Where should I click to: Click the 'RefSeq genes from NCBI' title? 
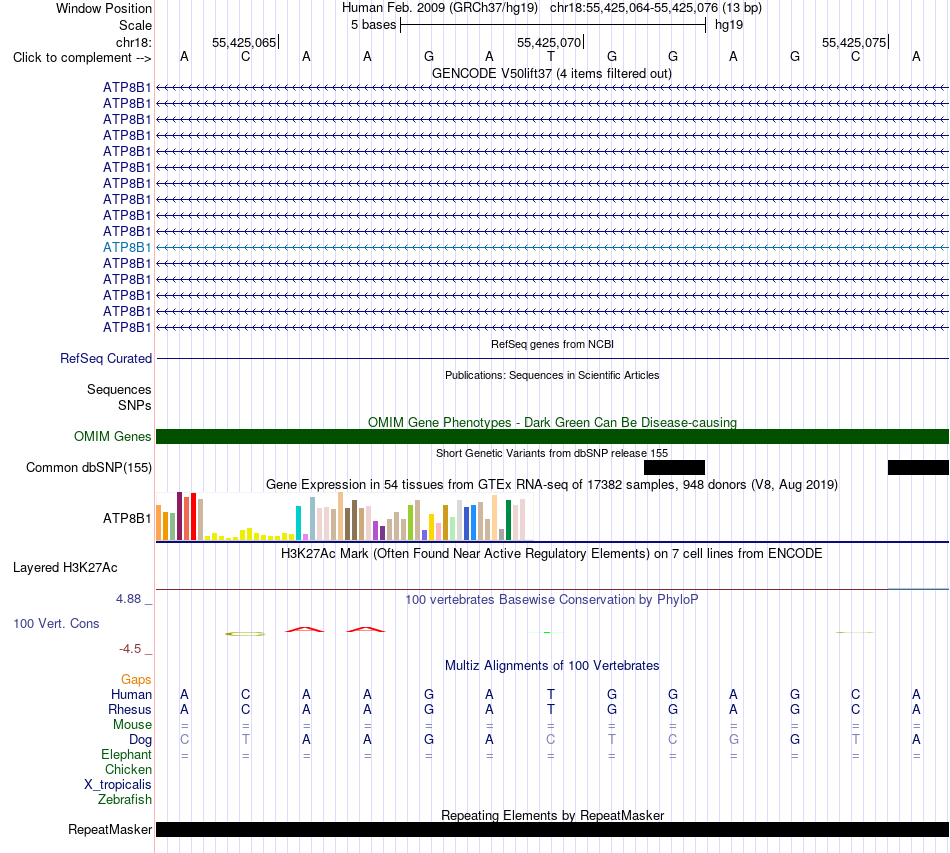(552, 344)
